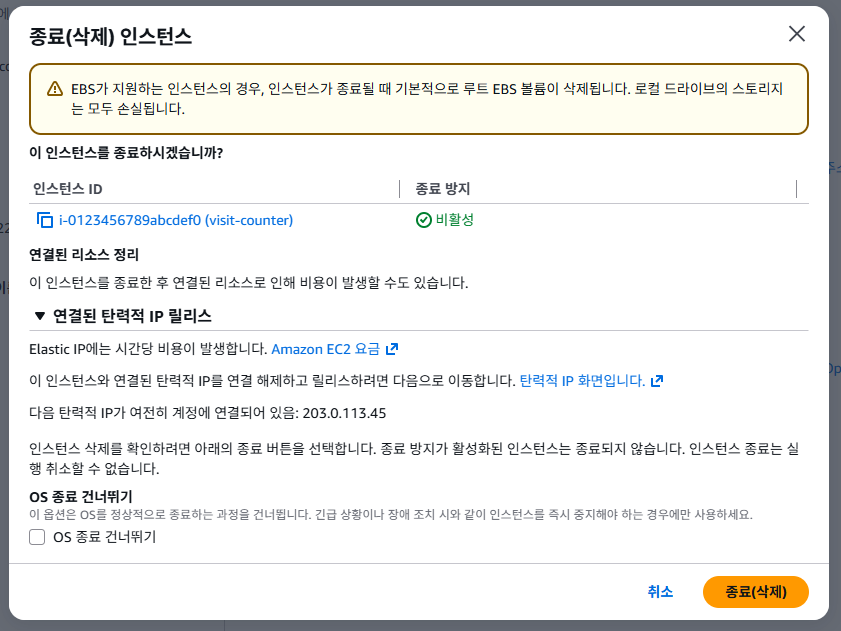Select the 인스턴스 ID column header
Viewport: 841px width, 631px height.
(68, 189)
